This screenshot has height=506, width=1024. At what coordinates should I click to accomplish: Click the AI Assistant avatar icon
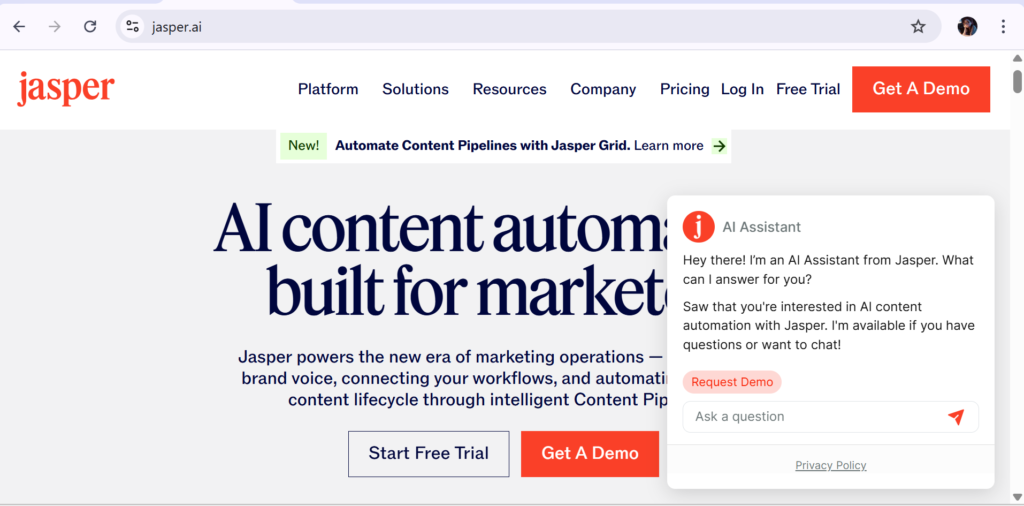click(x=699, y=227)
